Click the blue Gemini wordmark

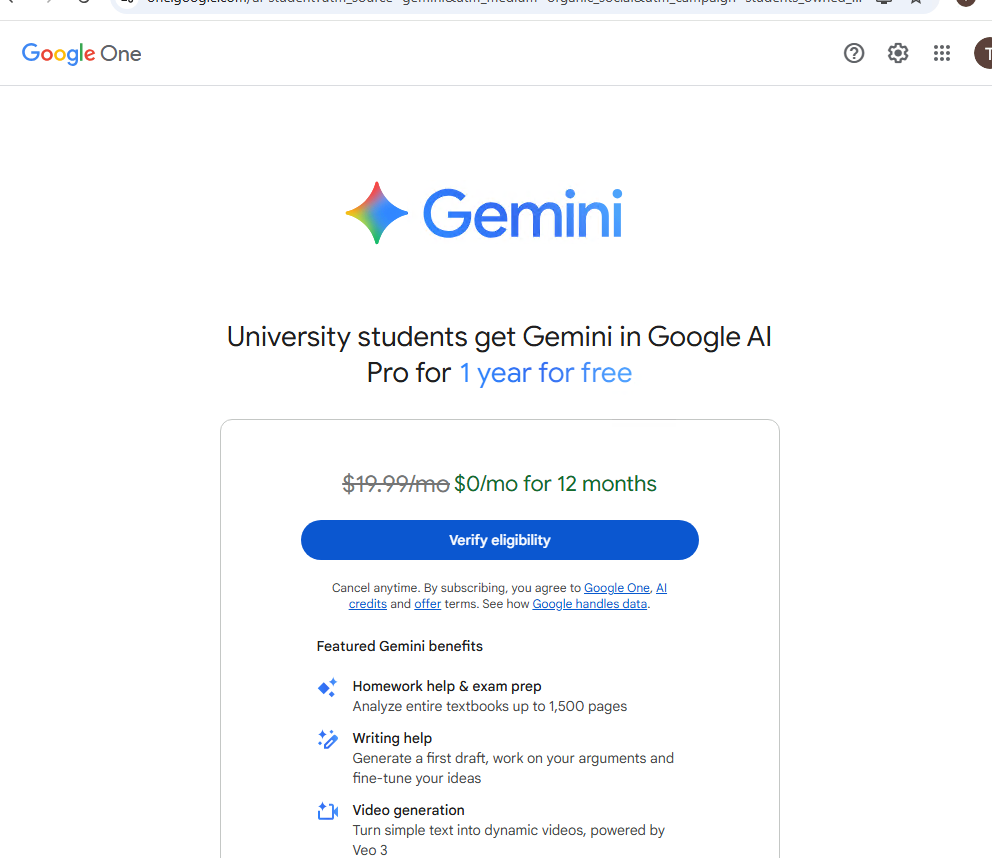pos(522,214)
